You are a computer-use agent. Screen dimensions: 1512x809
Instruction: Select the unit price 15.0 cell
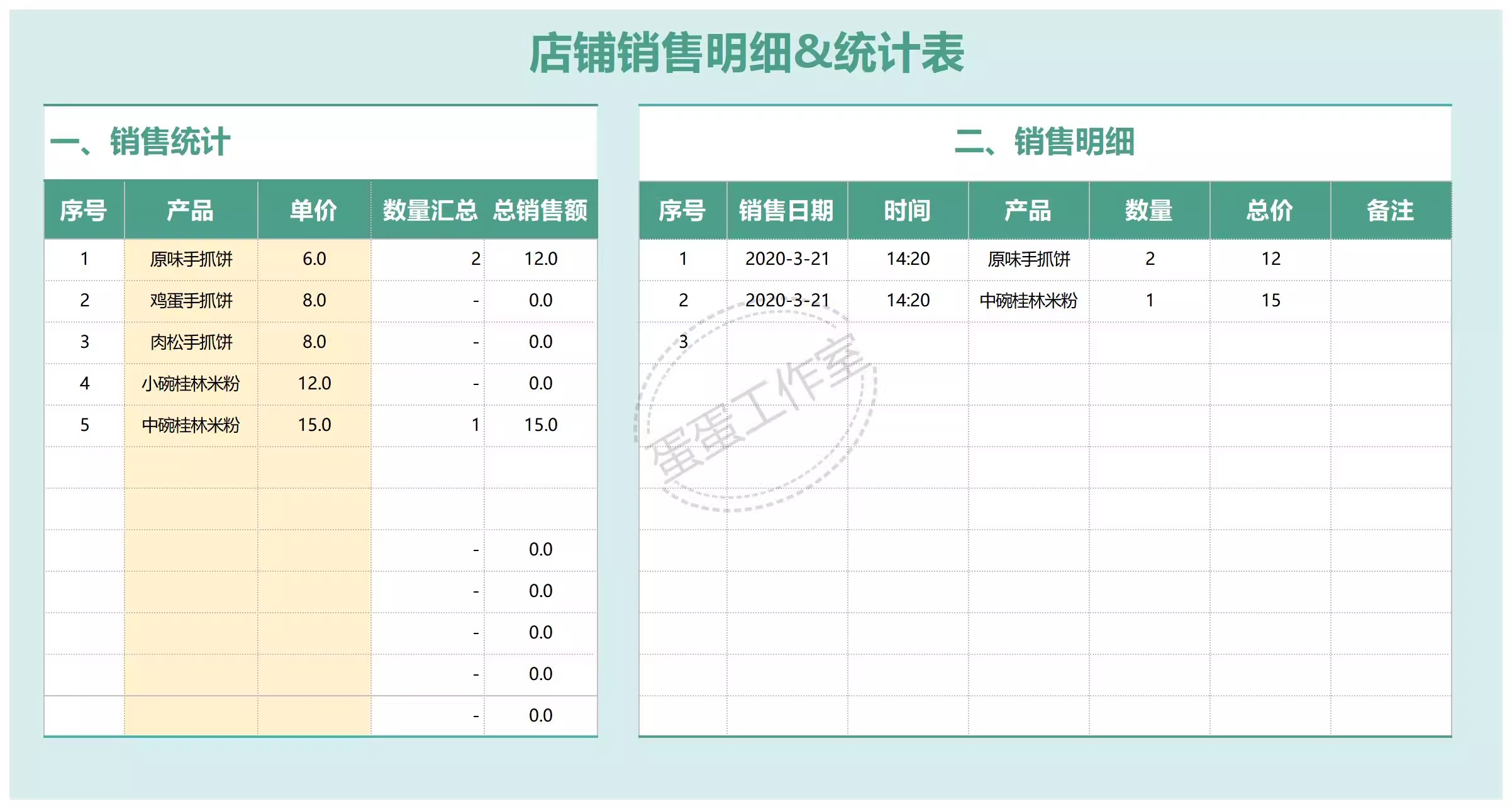pos(314,425)
